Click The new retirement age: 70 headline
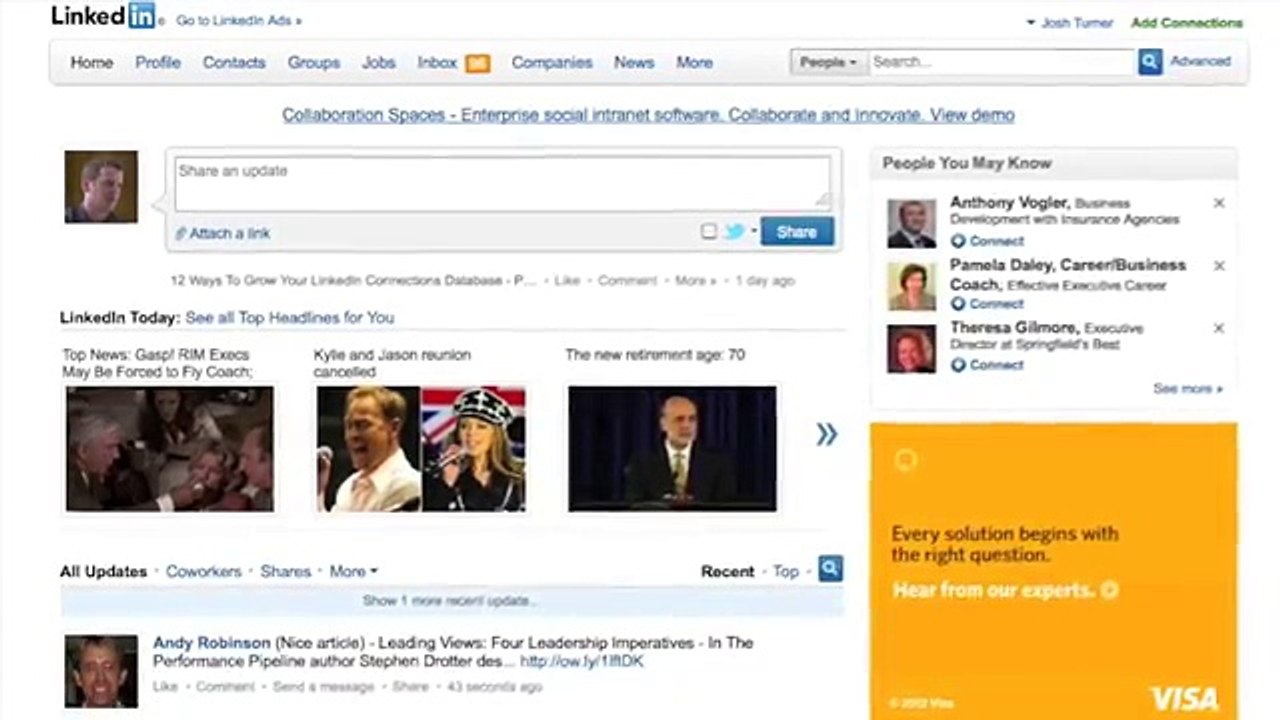Image resolution: width=1280 pixels, height=720 pixels. pyautogui.click(x=655, y=355)
